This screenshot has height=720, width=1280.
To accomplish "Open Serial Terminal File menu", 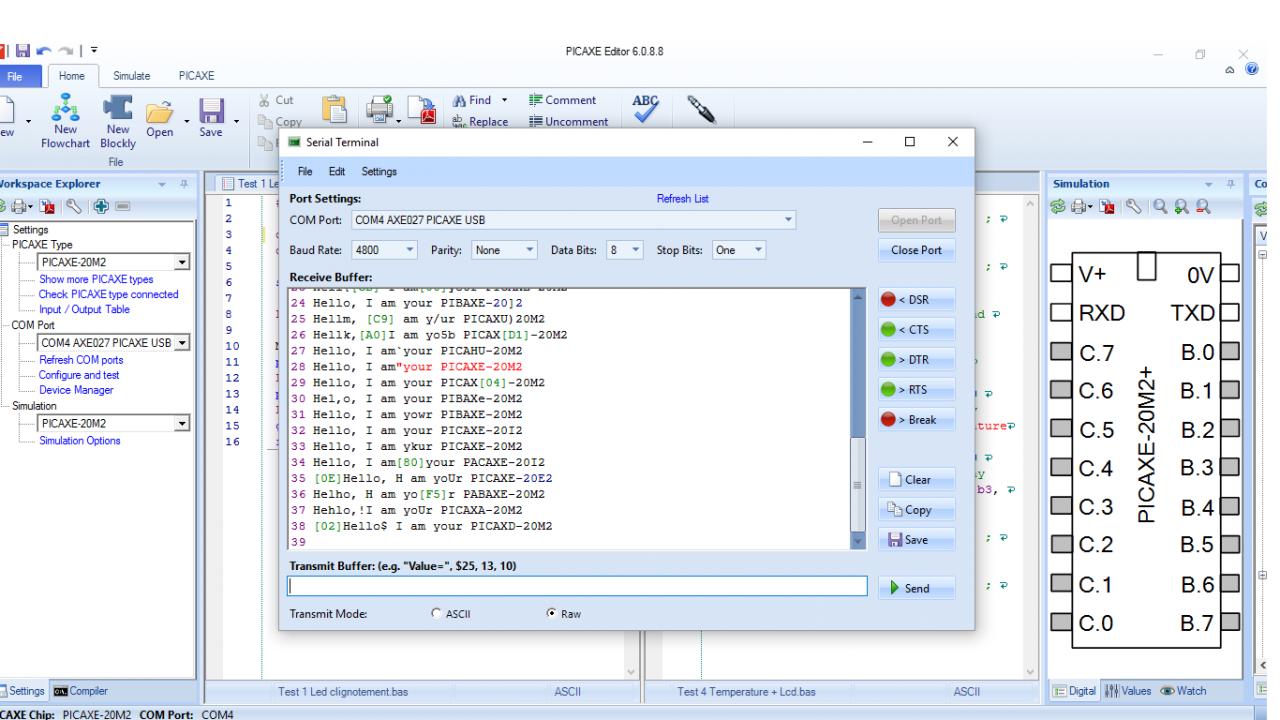I will [x=306, y=171].
